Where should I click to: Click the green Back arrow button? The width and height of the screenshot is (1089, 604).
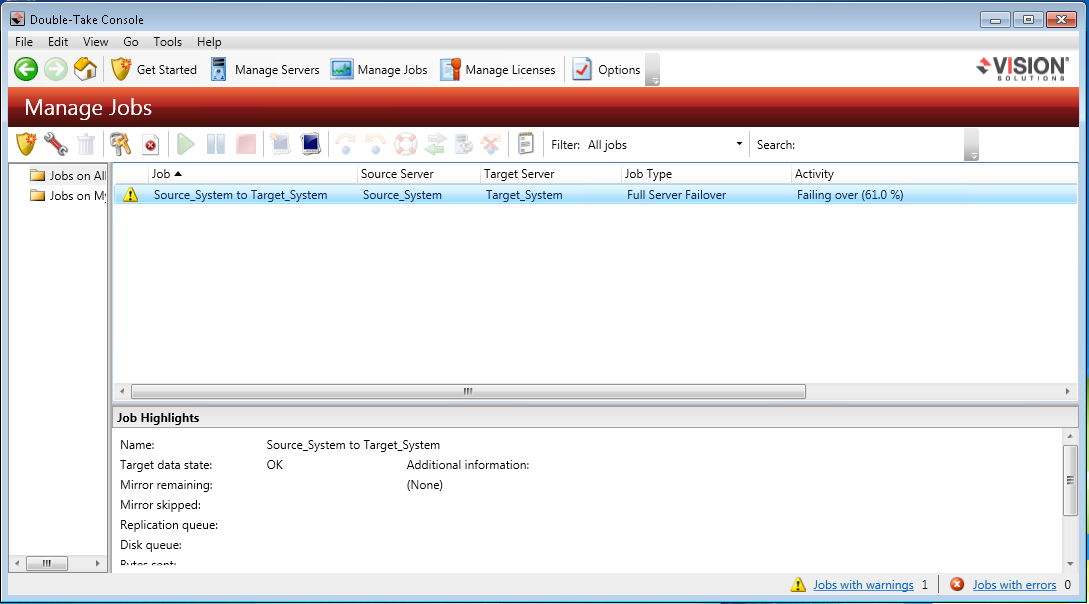(x=25, y=69)
